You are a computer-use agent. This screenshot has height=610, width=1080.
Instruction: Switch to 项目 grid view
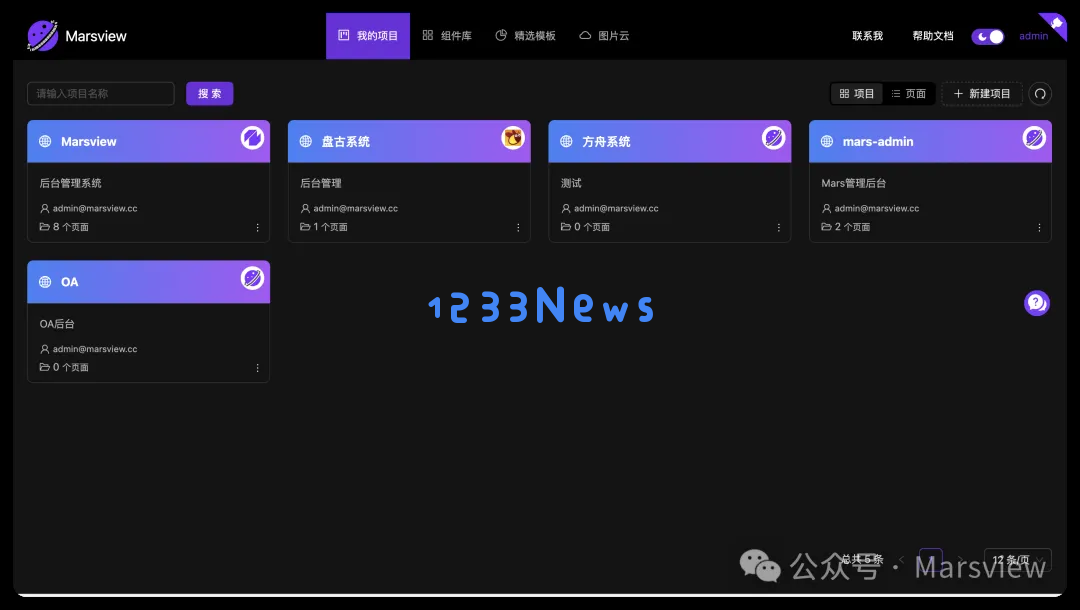pyautogui.click(x=857, y=94)
